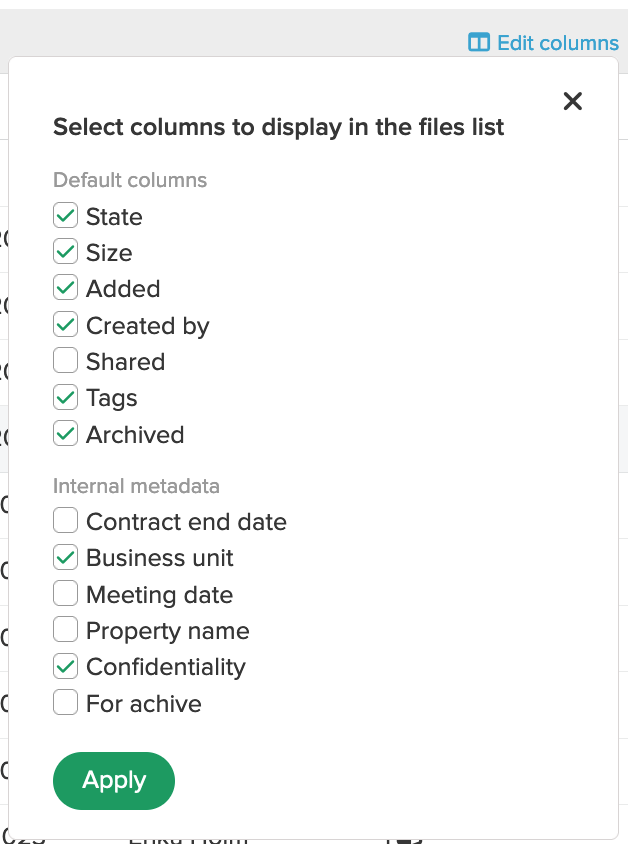This screenshot has height=844, width=628.
Task: Toggle the Archived column checkbox
Action: (65, 433)
